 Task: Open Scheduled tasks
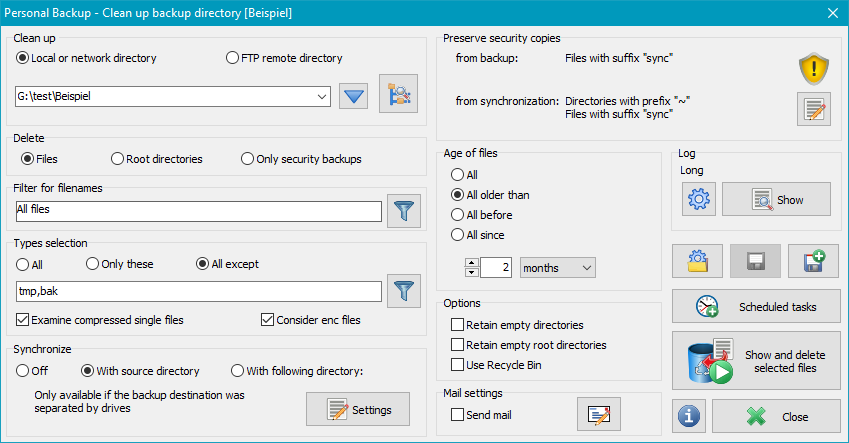click(x=756, y=307)
